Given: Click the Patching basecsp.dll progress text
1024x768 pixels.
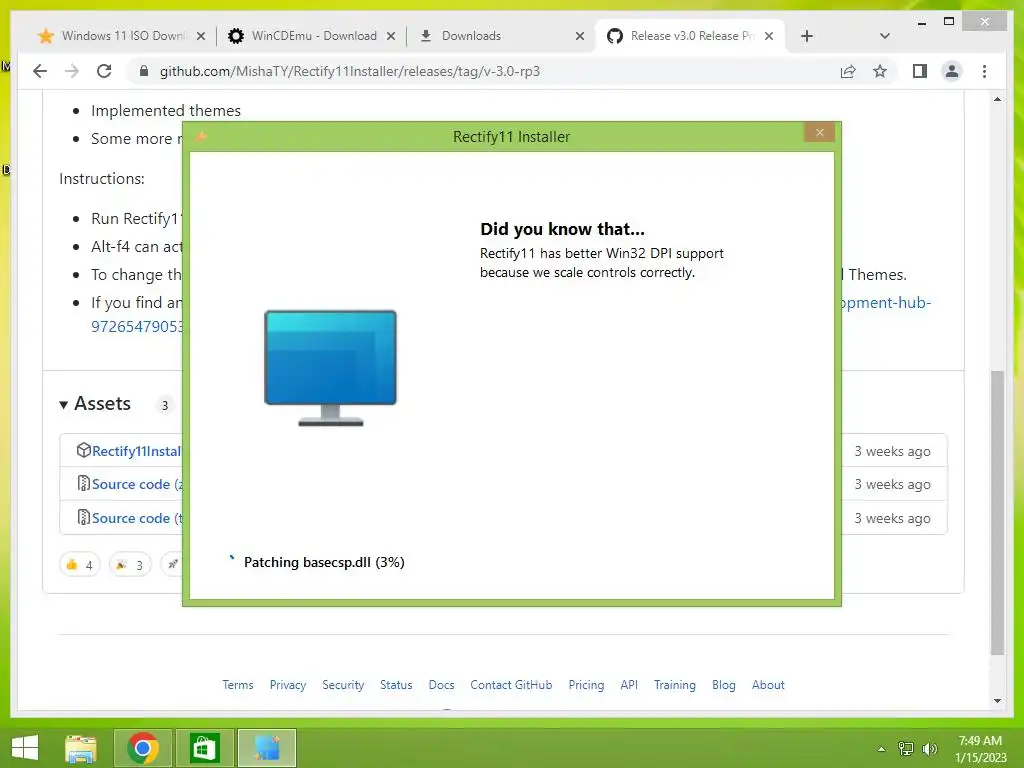Looking at the screenshot, I should point(324,562).
